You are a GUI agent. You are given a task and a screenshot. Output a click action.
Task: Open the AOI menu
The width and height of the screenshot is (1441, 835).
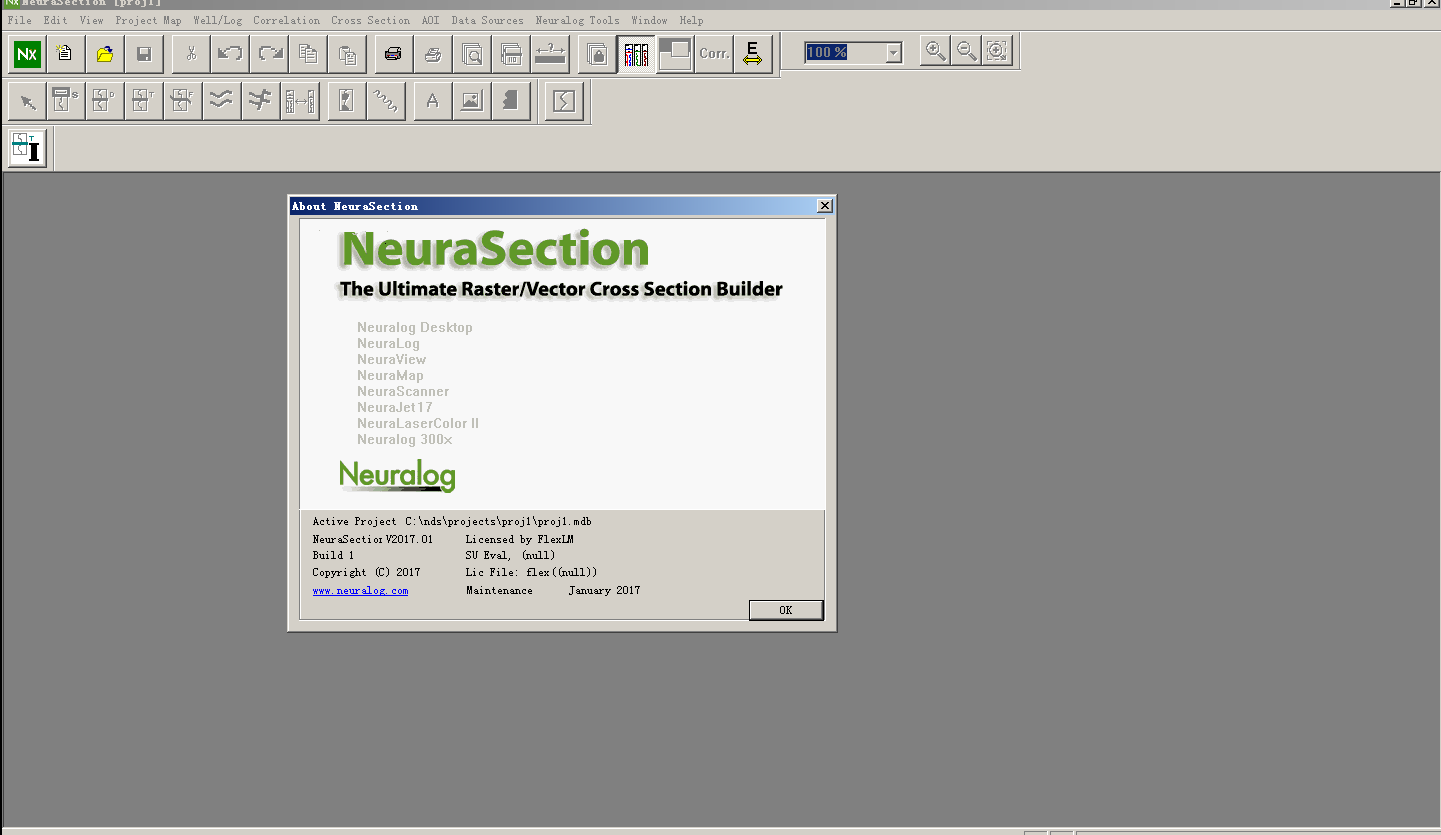tap(430, 20)
